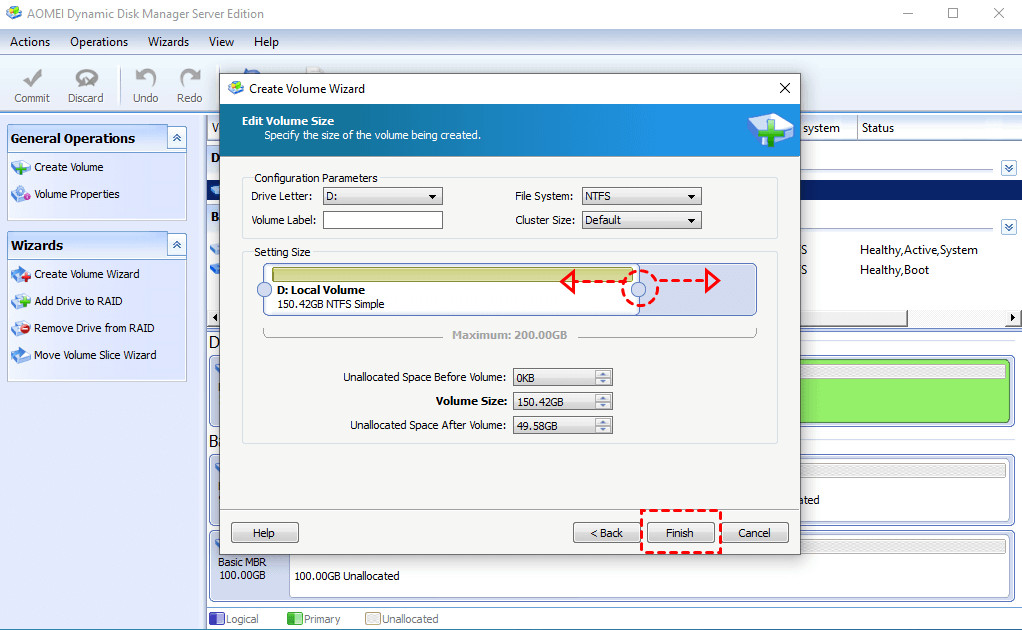The image size is (1022, 630).
Task: Click the Move Volume Slice Wizard icon
Action: [x=21, y=355]
